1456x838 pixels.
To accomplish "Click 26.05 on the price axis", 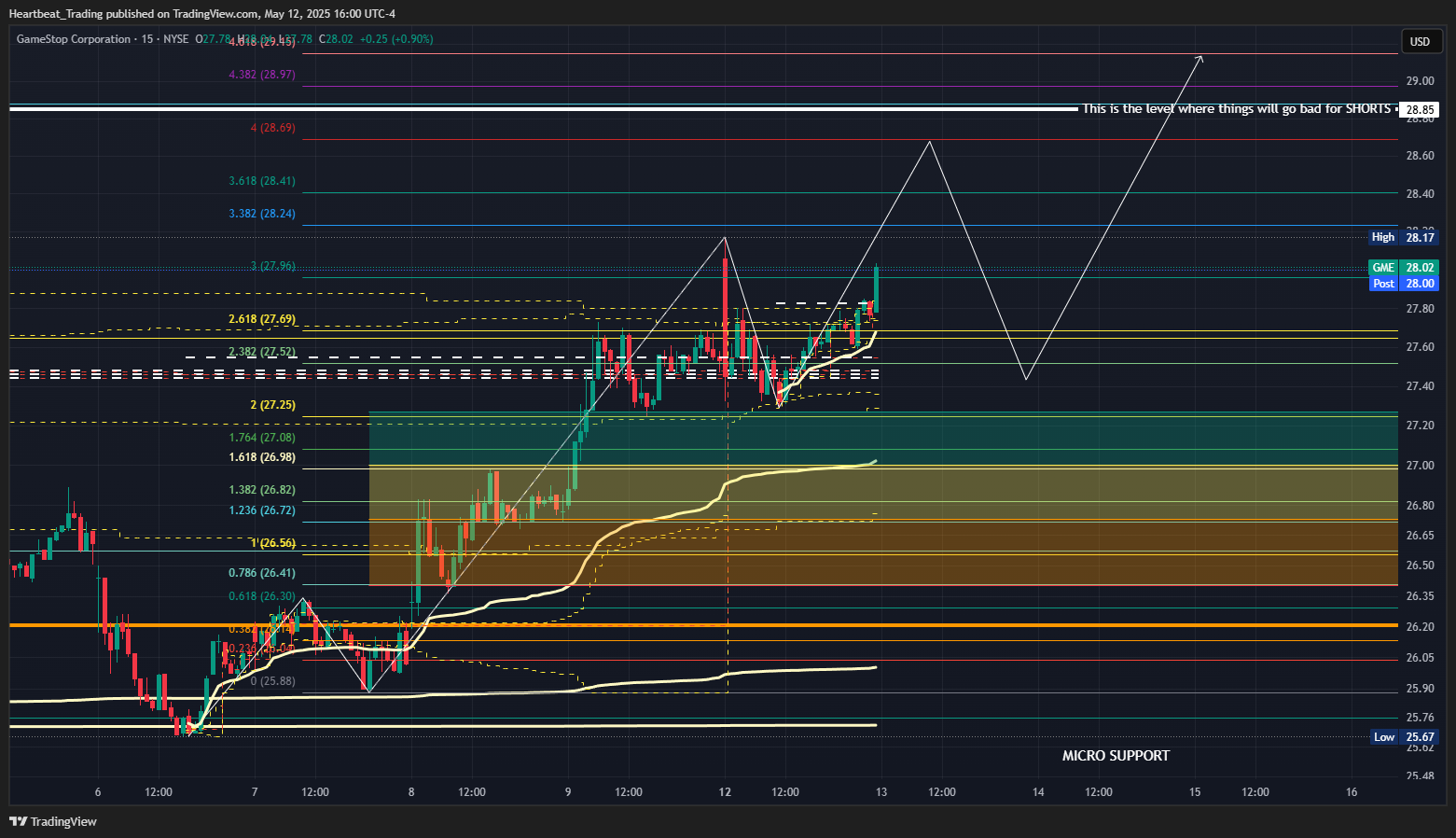I will 1420,658.
